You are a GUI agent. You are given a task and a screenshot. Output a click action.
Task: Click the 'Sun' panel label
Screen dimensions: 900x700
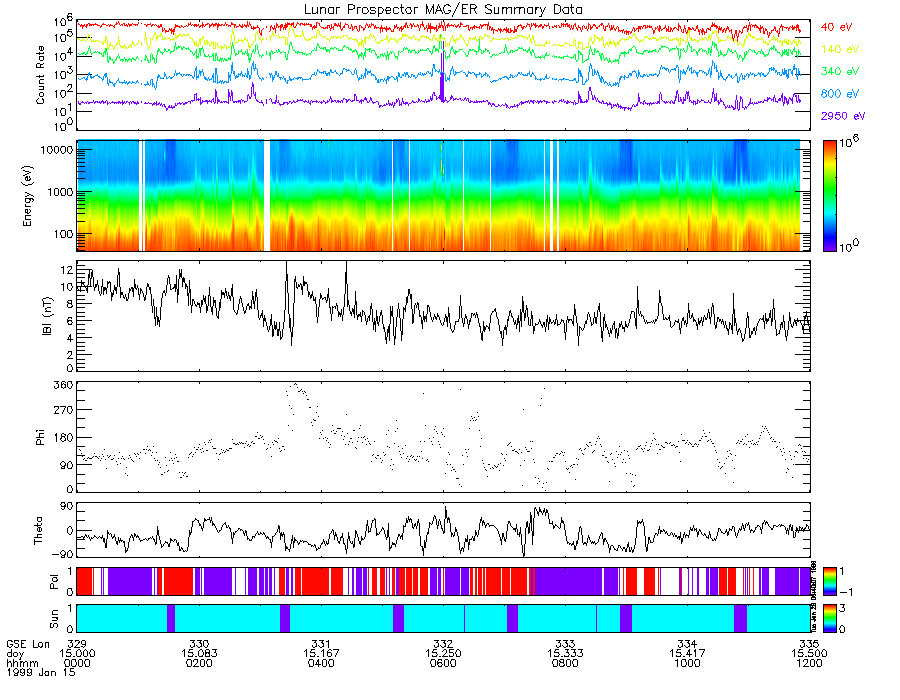click(54, 619)
